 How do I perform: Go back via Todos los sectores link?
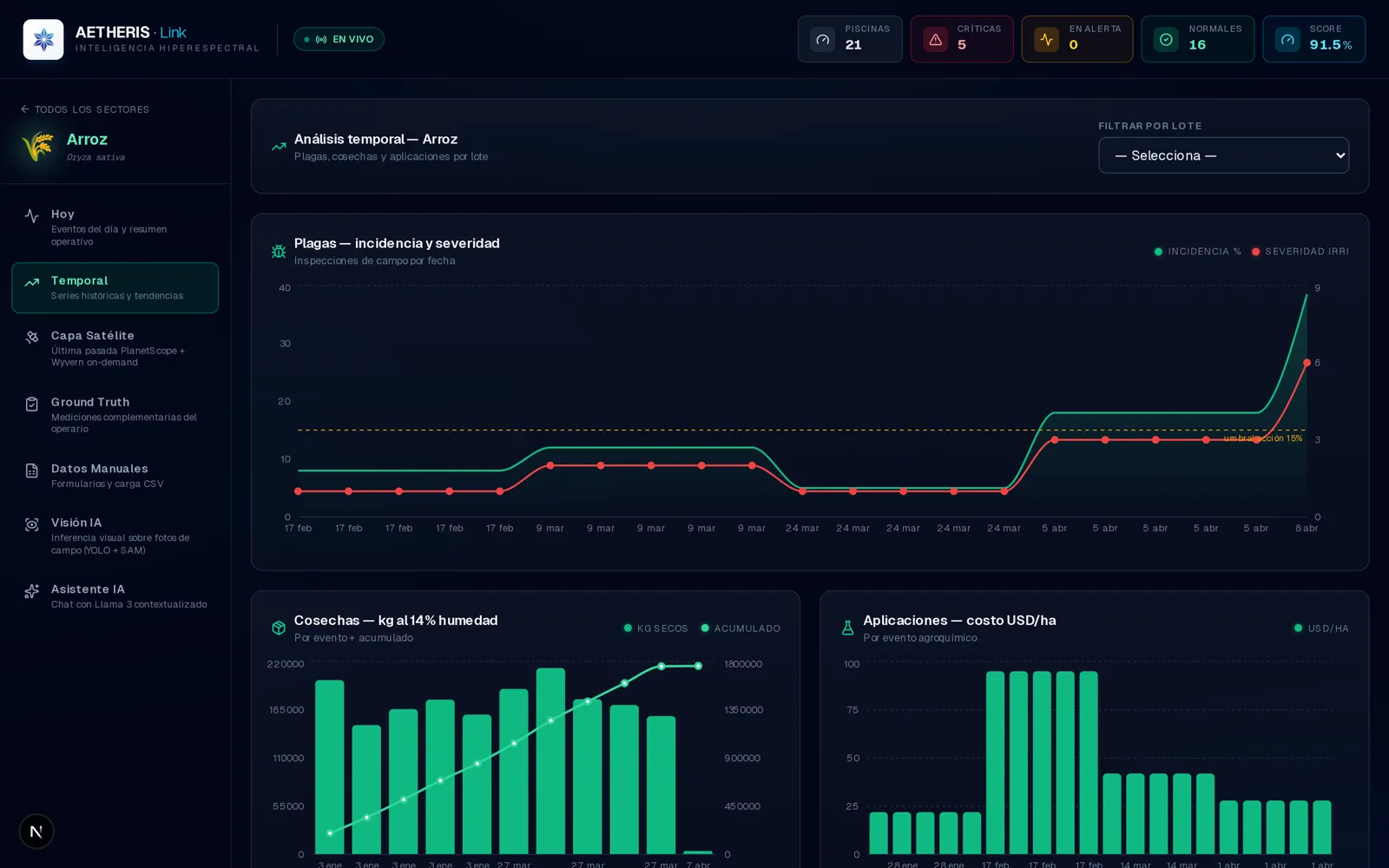click(x=85, y=109)
